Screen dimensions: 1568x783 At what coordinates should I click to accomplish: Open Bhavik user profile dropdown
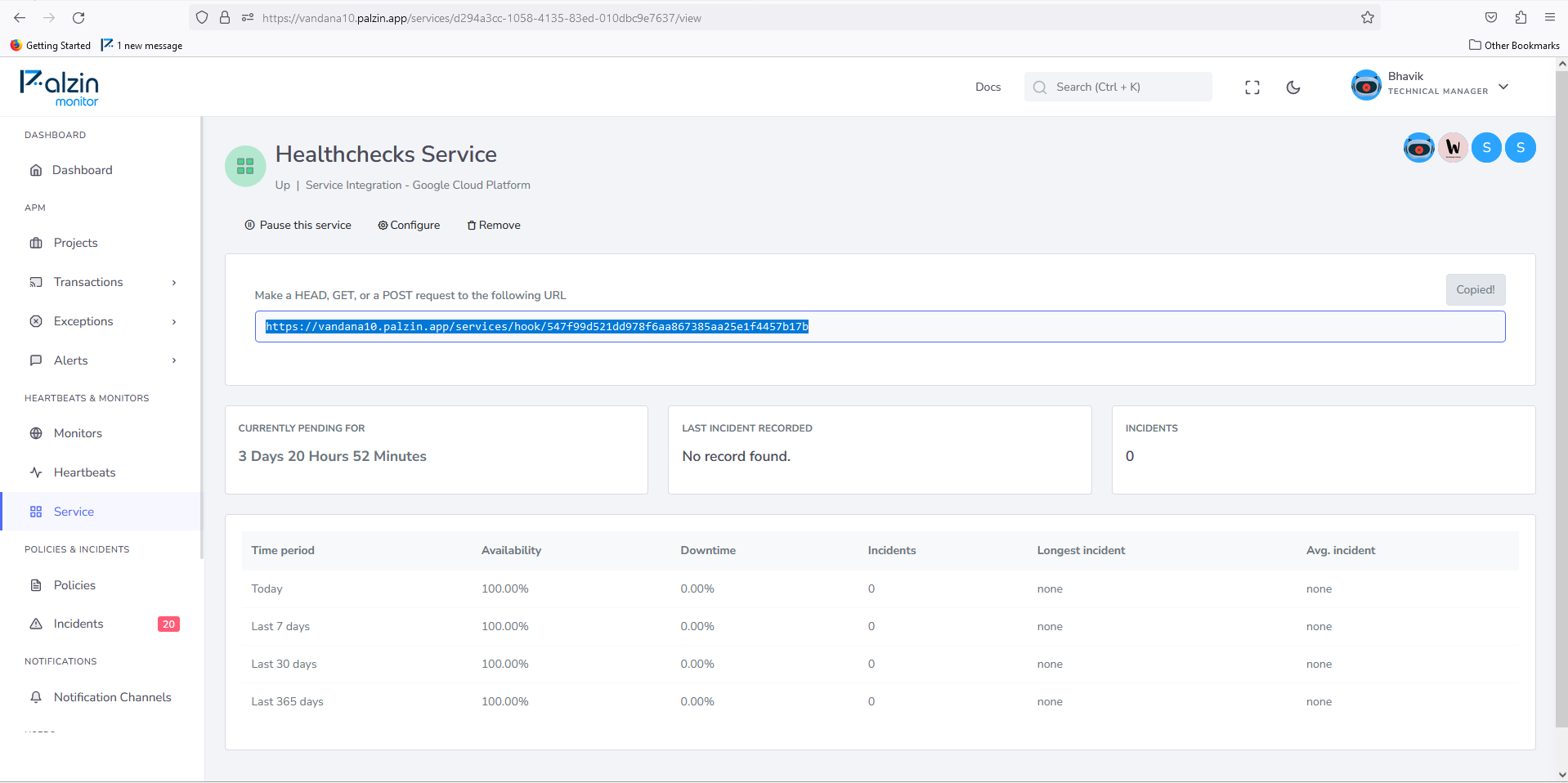[x=1430, y=86]
